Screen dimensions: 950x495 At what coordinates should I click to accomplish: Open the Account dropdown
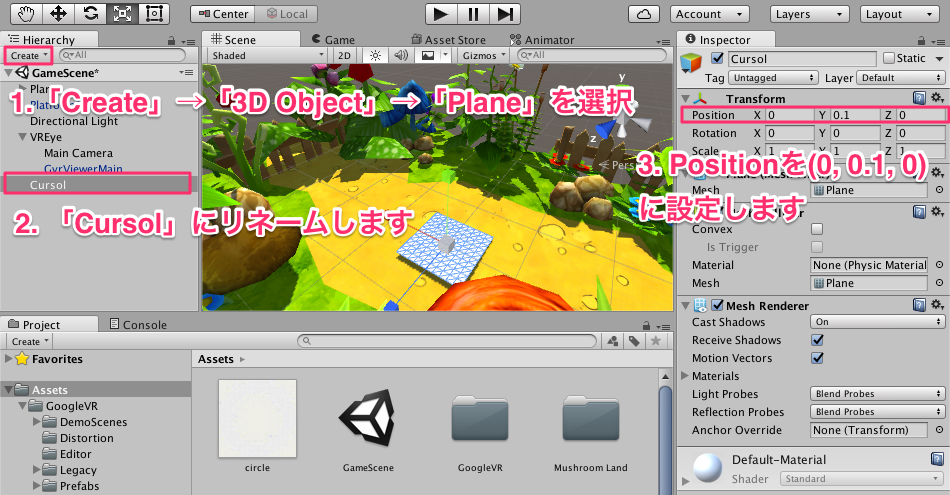[709, 14]
